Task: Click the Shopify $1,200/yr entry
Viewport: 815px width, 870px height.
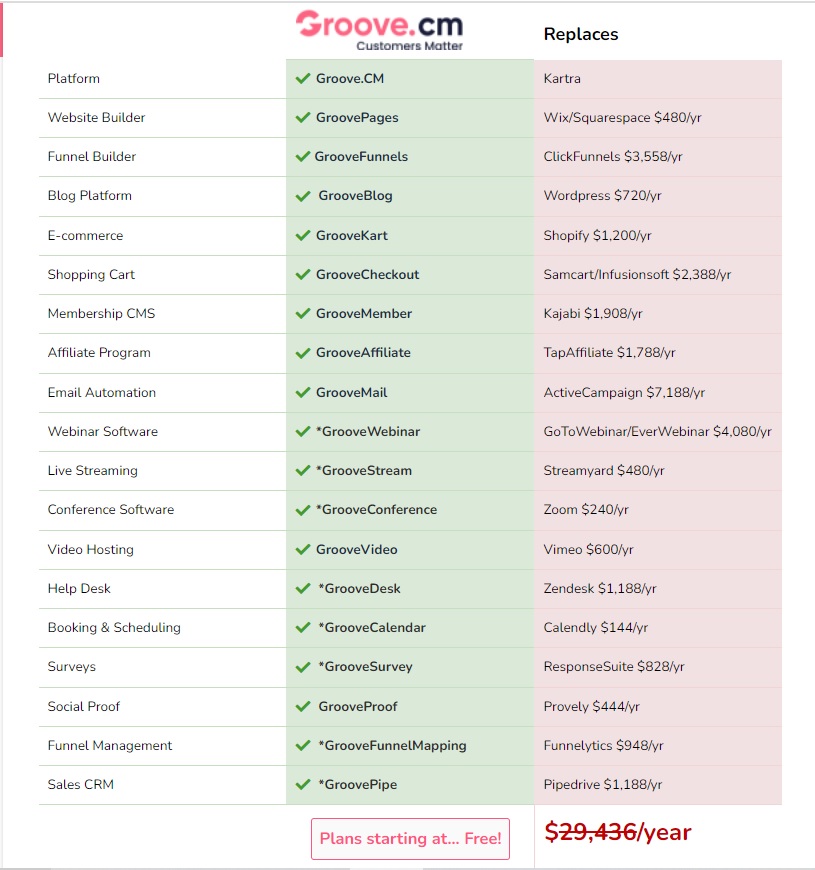Action: 598,236
